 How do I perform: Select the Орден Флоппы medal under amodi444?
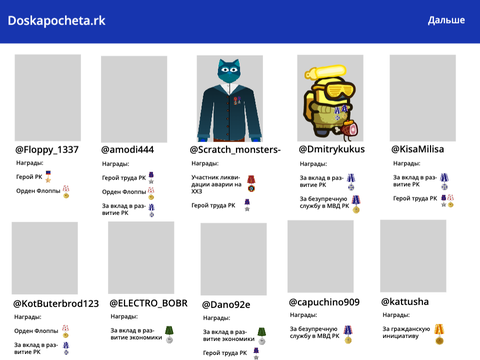pyautogui.click(x=151, y=193)
